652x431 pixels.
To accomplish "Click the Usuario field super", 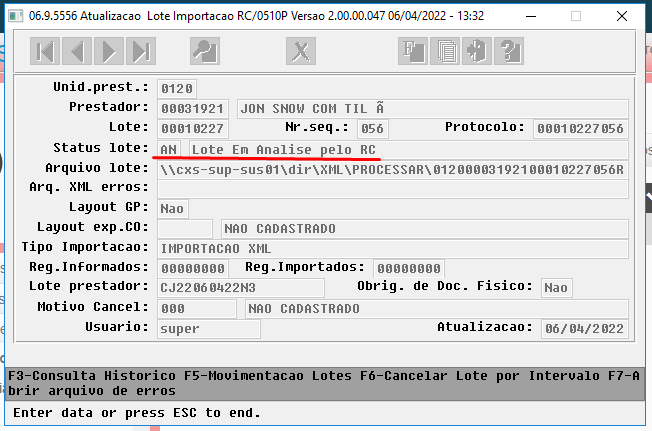I will tap(209, 329).
